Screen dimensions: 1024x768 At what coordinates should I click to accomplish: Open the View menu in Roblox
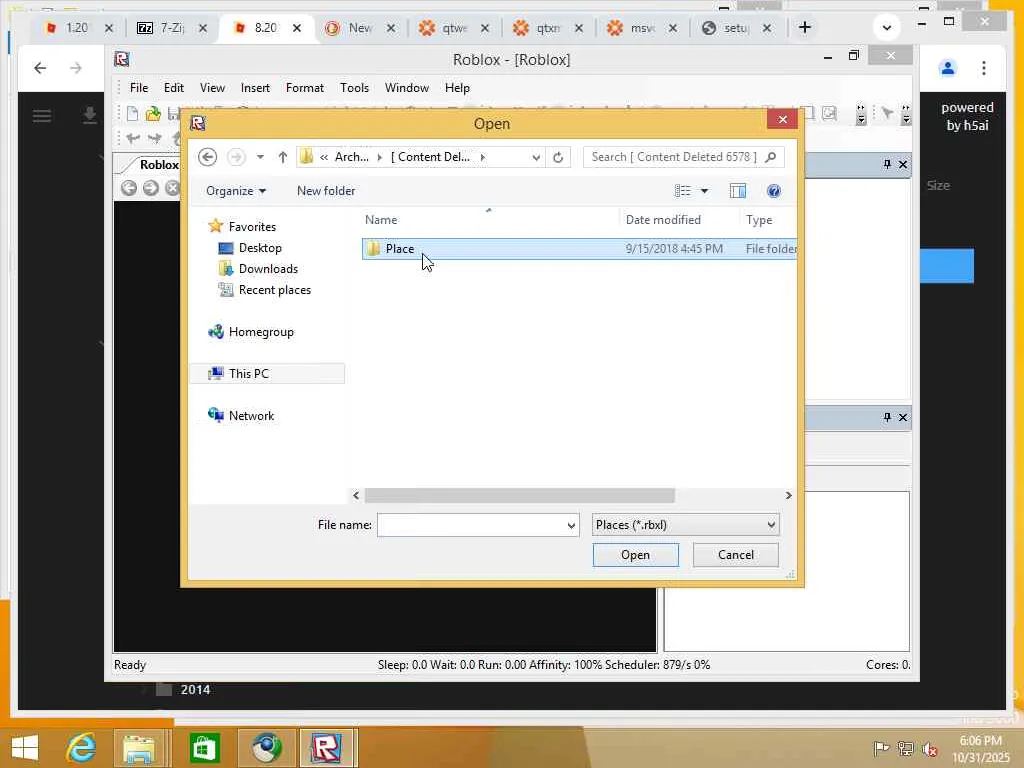coord(212,88)
